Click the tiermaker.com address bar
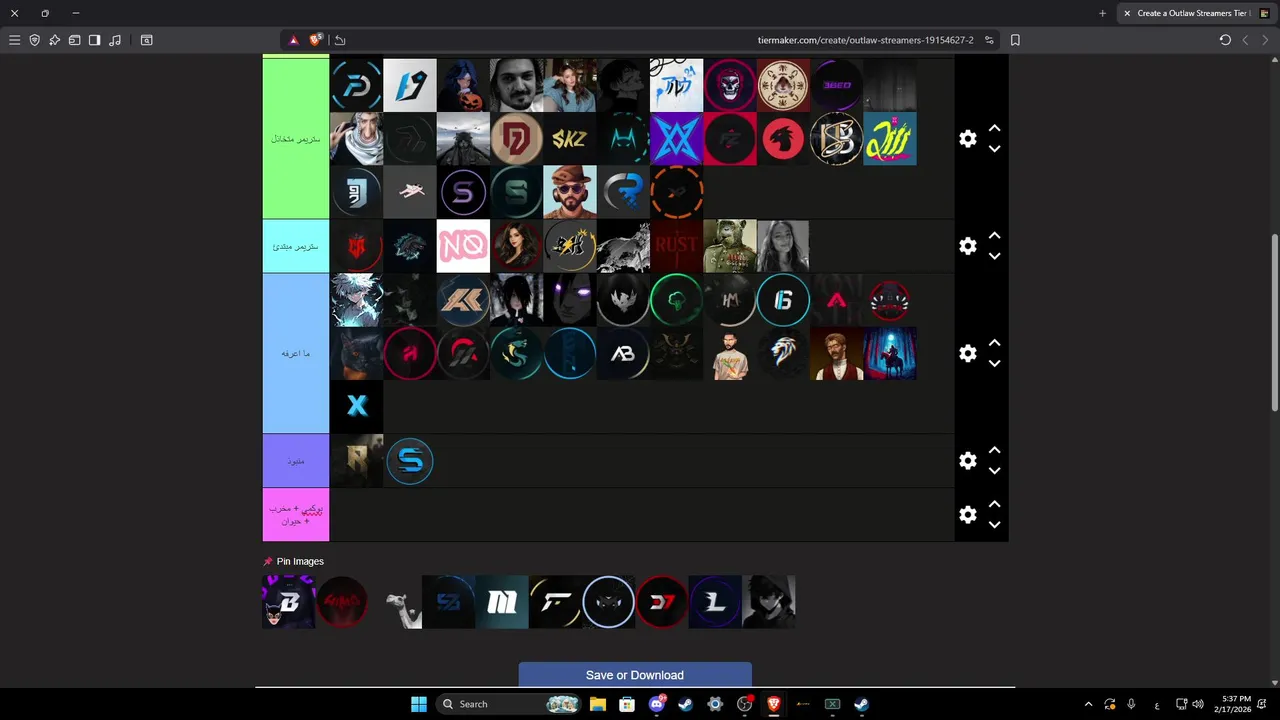This screenshot has height=720, width=1280. pyautogui.click(x=865, y=40)
